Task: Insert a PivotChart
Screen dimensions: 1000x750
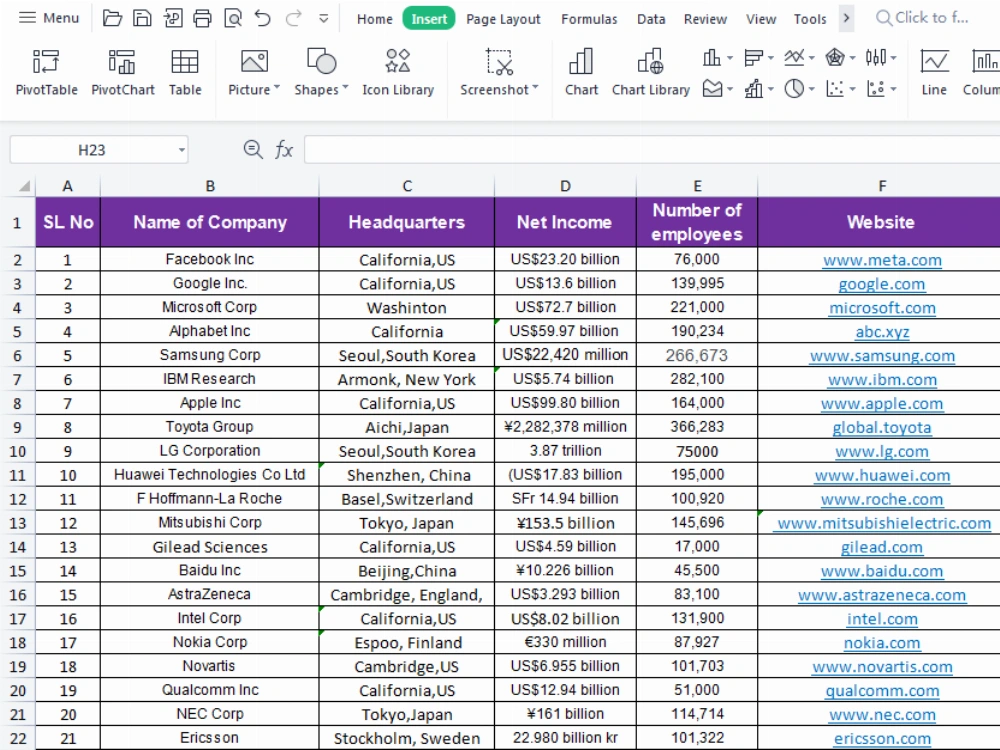Action: tap(122, 73)
